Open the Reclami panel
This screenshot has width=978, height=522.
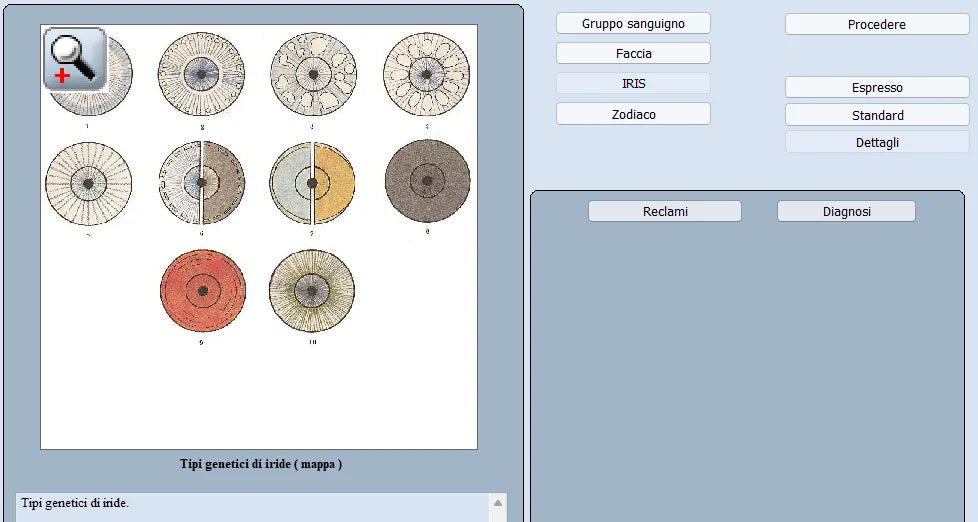[665, 211]
